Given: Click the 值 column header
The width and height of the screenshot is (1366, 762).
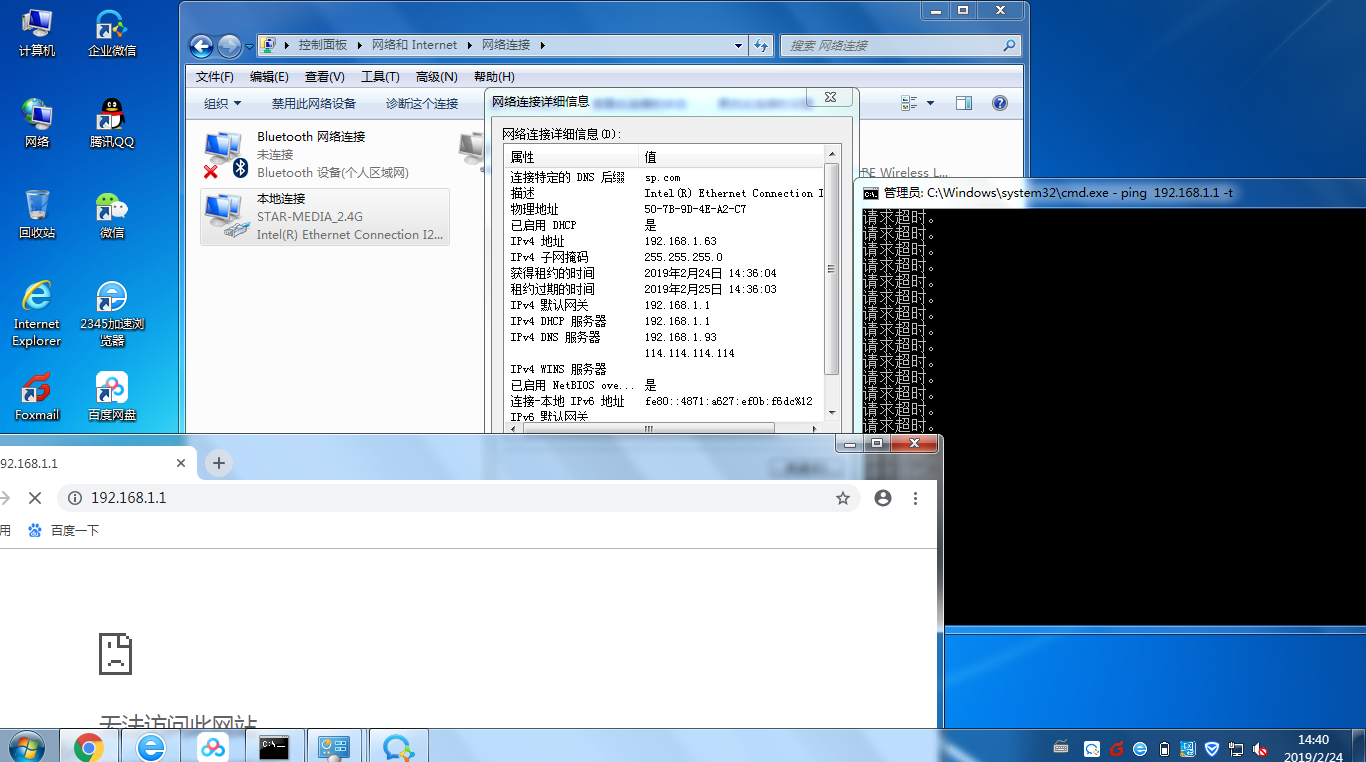Looking at the screenshot, I should (731, 157).
